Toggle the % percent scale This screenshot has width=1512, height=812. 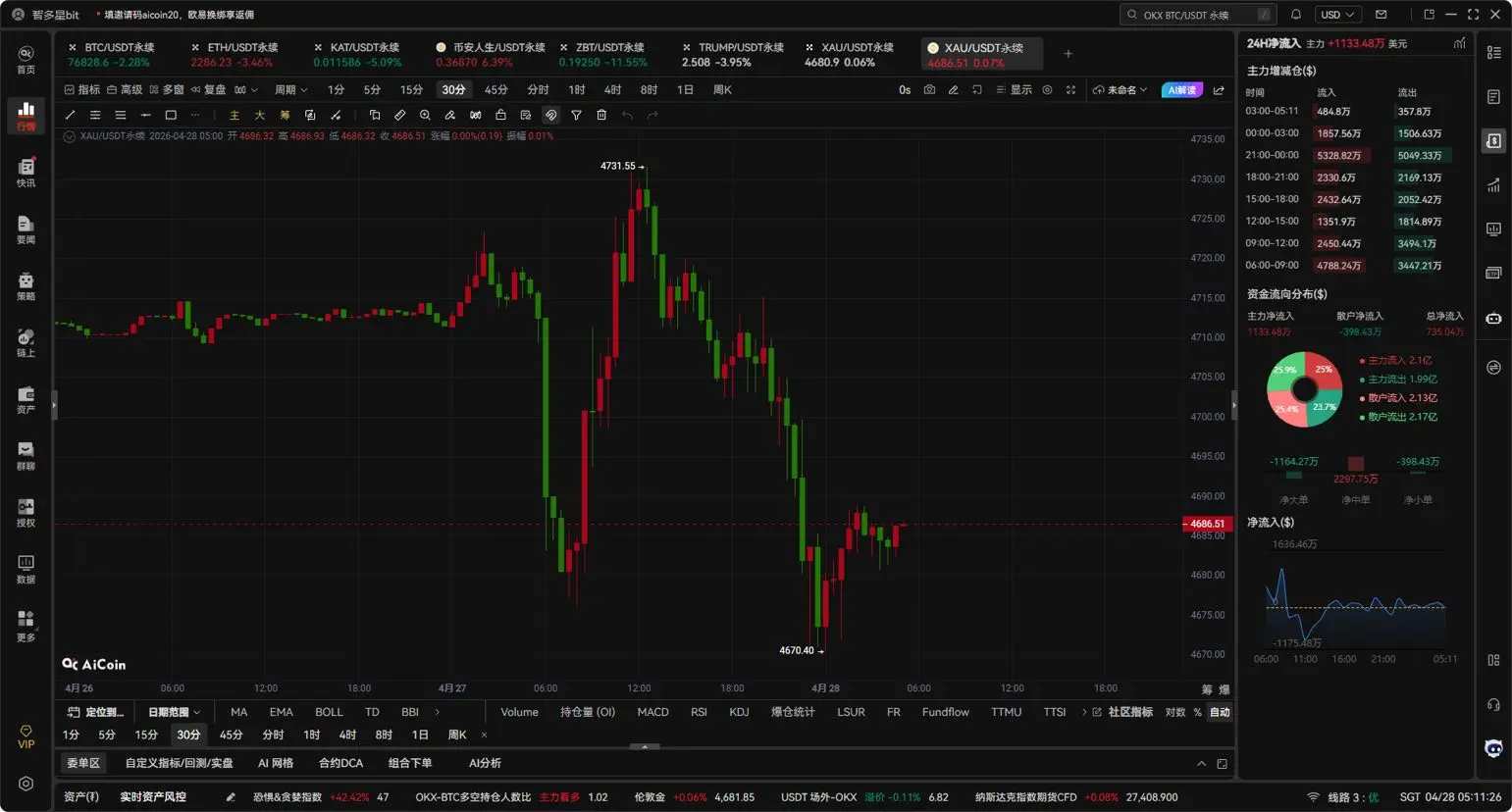(x=1197, y=712)
